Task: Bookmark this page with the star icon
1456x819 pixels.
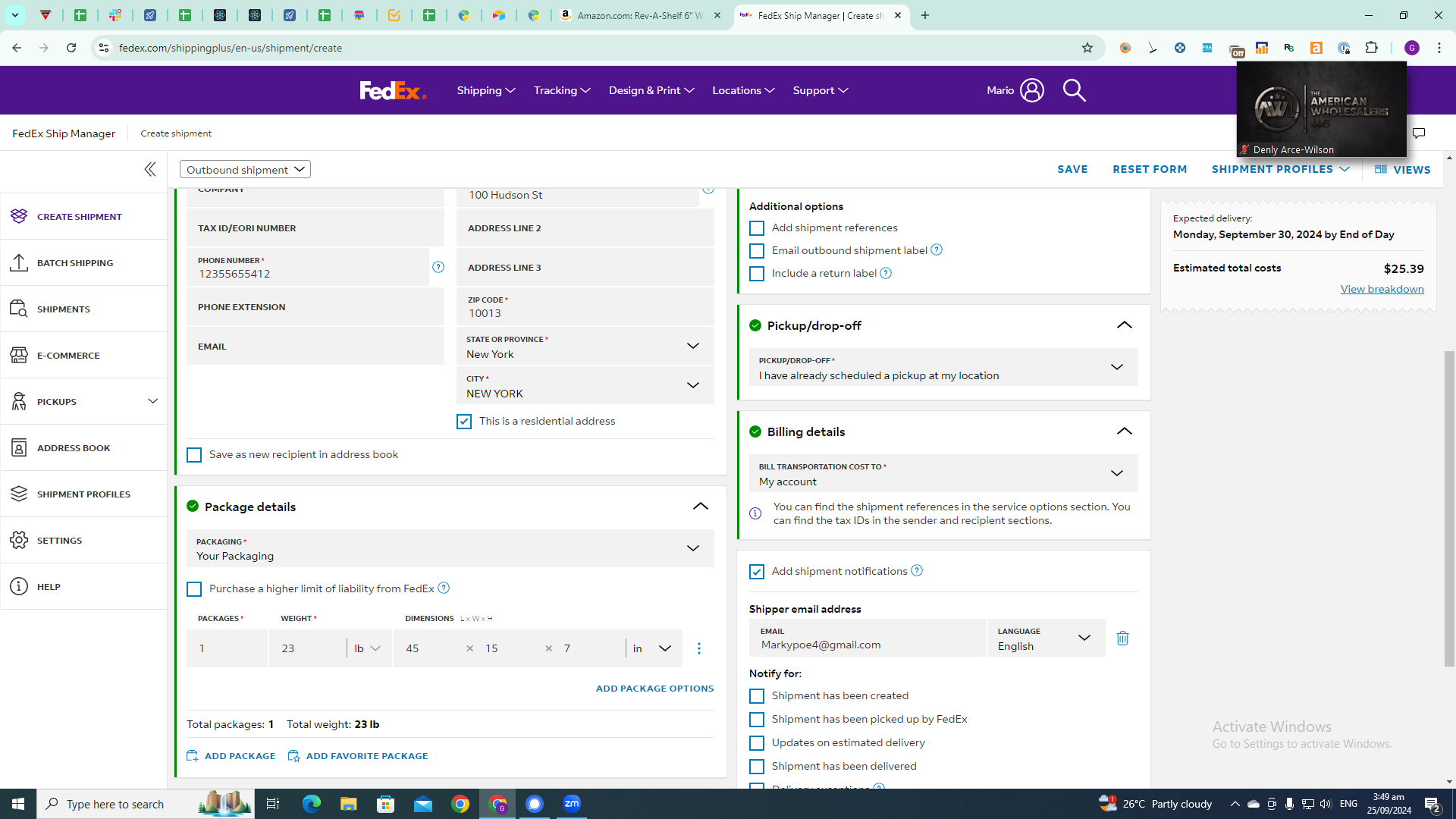Action: (x=1087, y=48)
